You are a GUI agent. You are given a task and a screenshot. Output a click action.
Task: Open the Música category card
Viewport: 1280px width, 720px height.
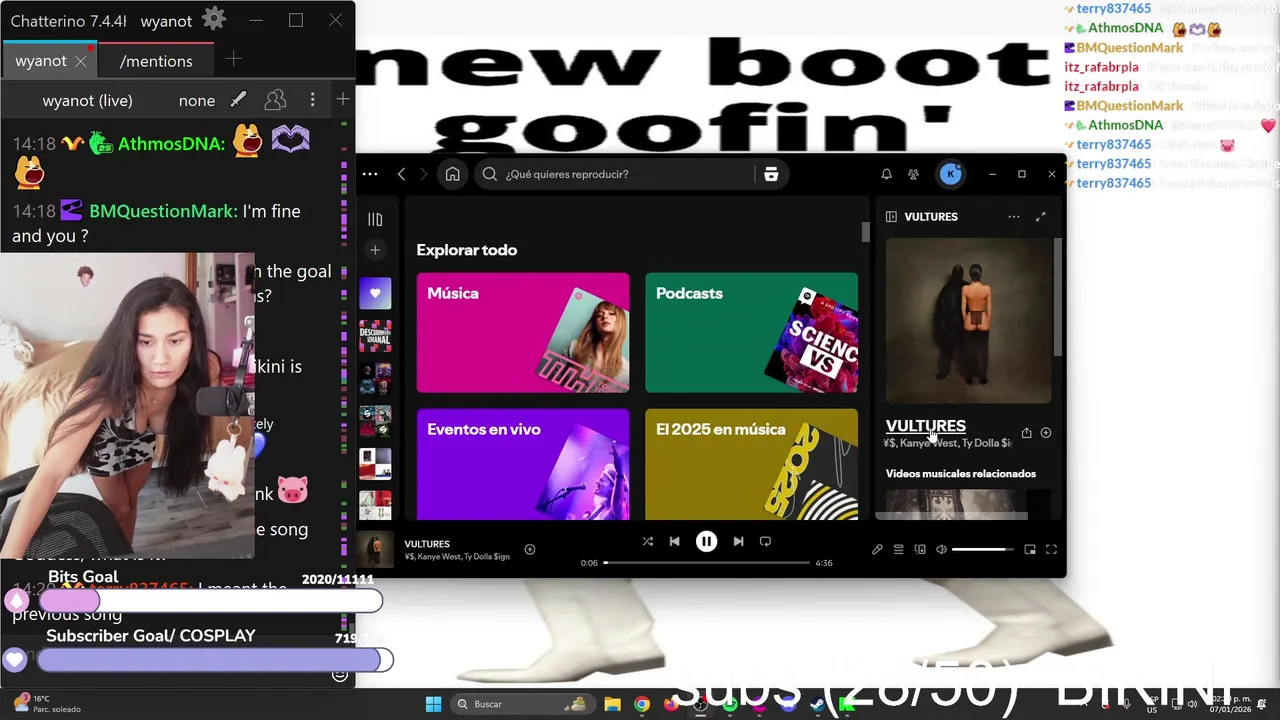click(x=523, y=333)
